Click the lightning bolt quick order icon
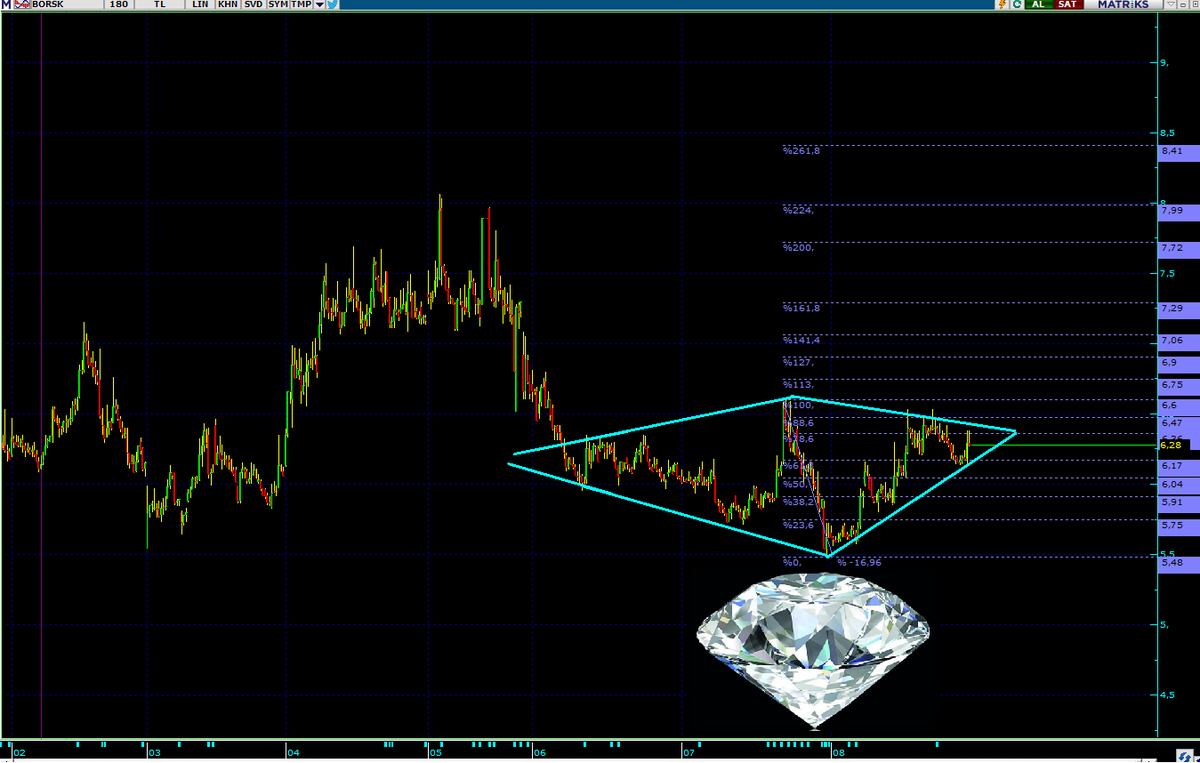The width and height of the screenshot is (1200, 763). 1000,5
